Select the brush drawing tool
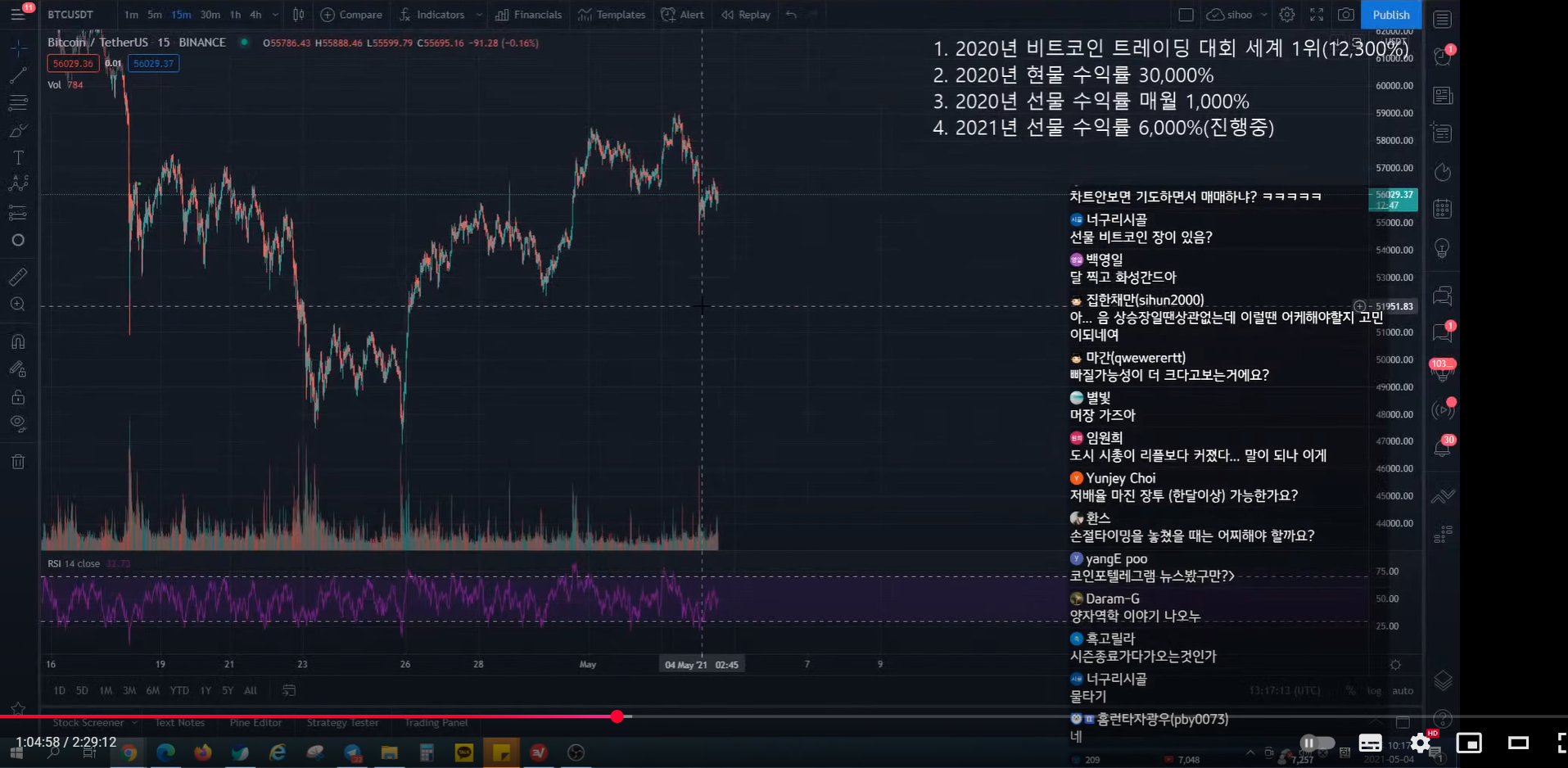Screen dimensions: 1568x768 18,130
